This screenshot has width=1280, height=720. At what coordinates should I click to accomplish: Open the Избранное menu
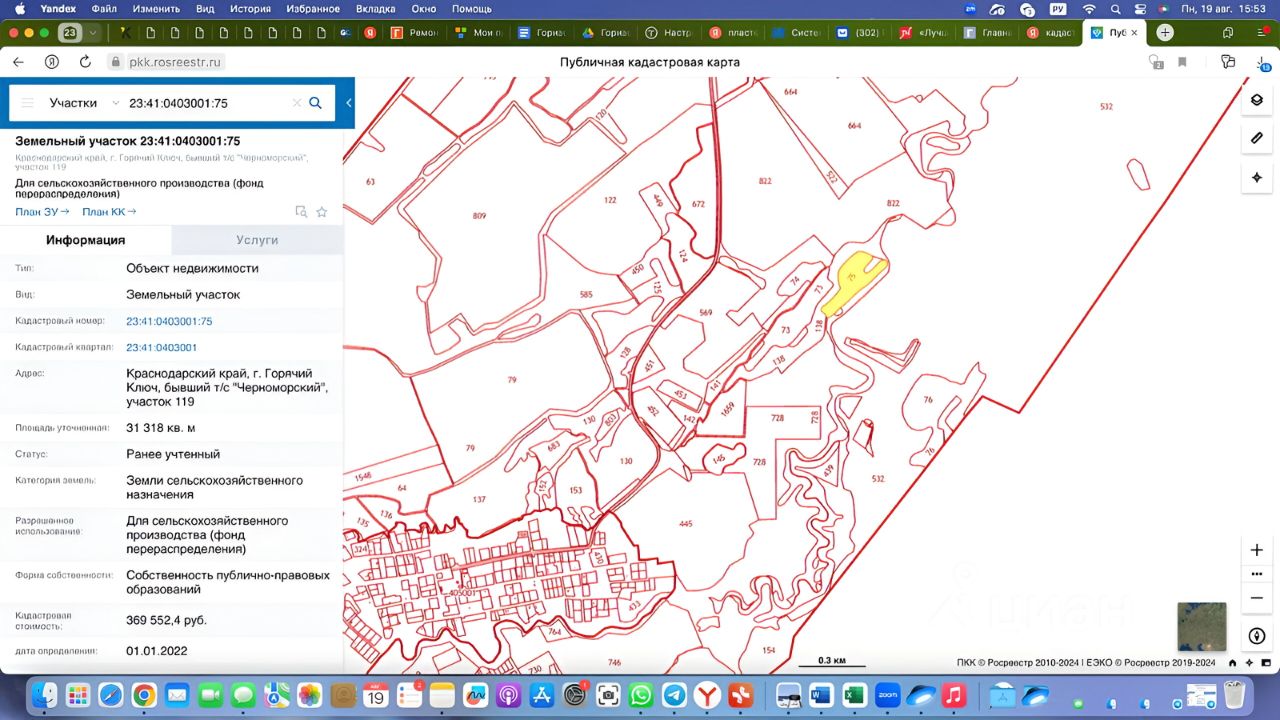[x=312, y=8]
